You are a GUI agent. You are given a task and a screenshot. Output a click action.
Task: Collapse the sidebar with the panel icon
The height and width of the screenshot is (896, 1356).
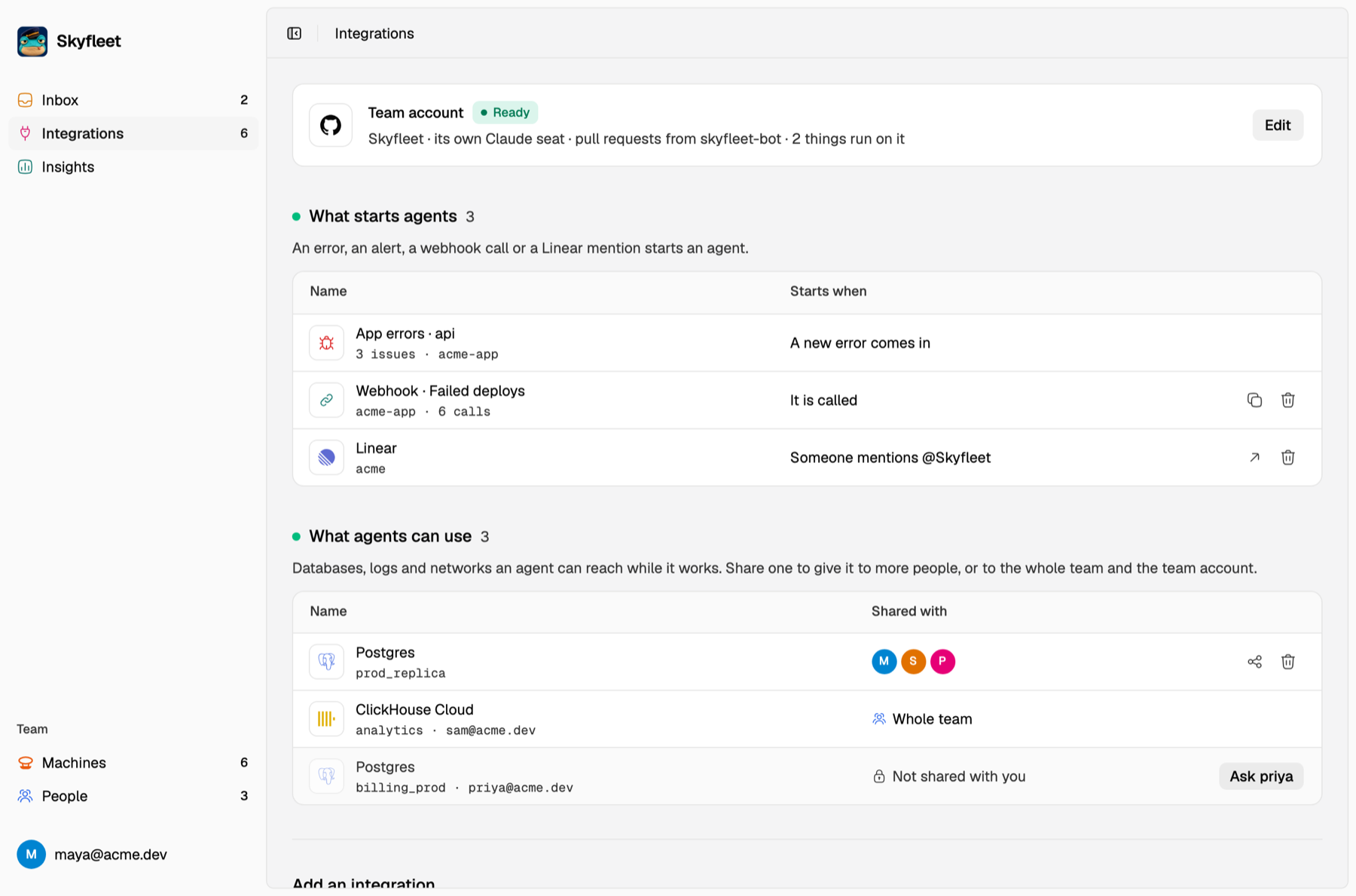(x=295, y=33)
